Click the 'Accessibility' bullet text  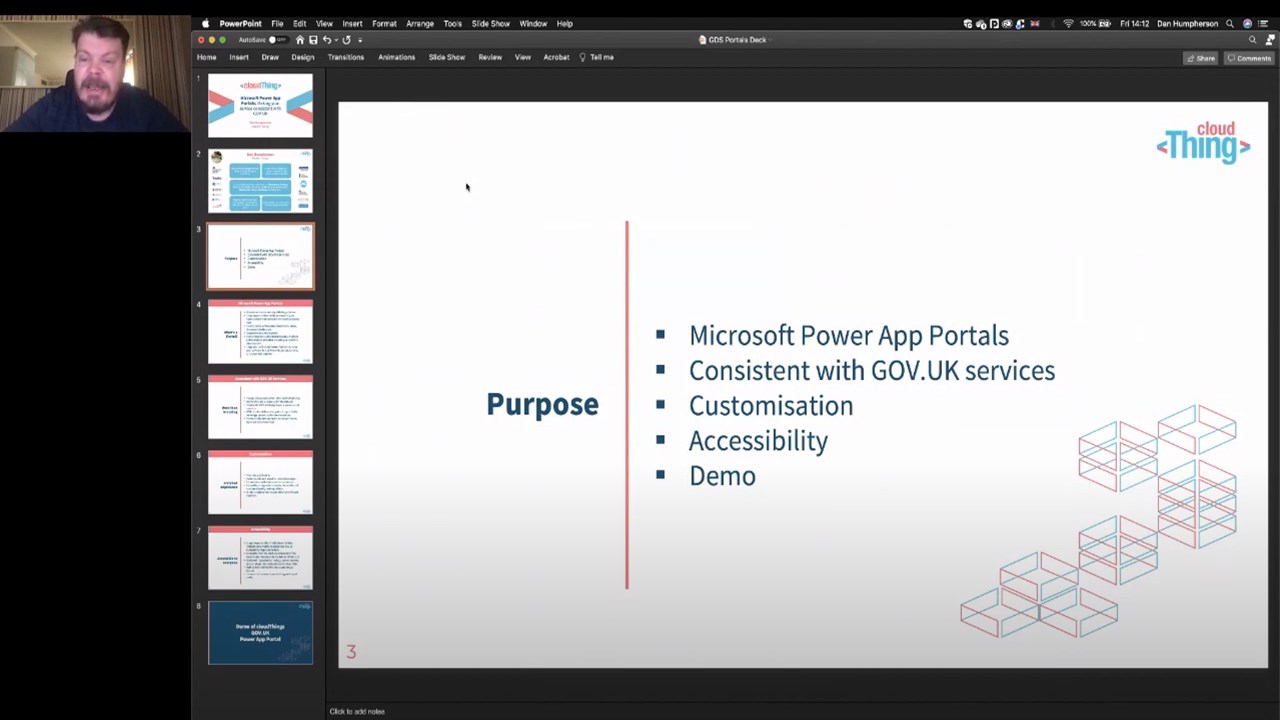point(758,441)
